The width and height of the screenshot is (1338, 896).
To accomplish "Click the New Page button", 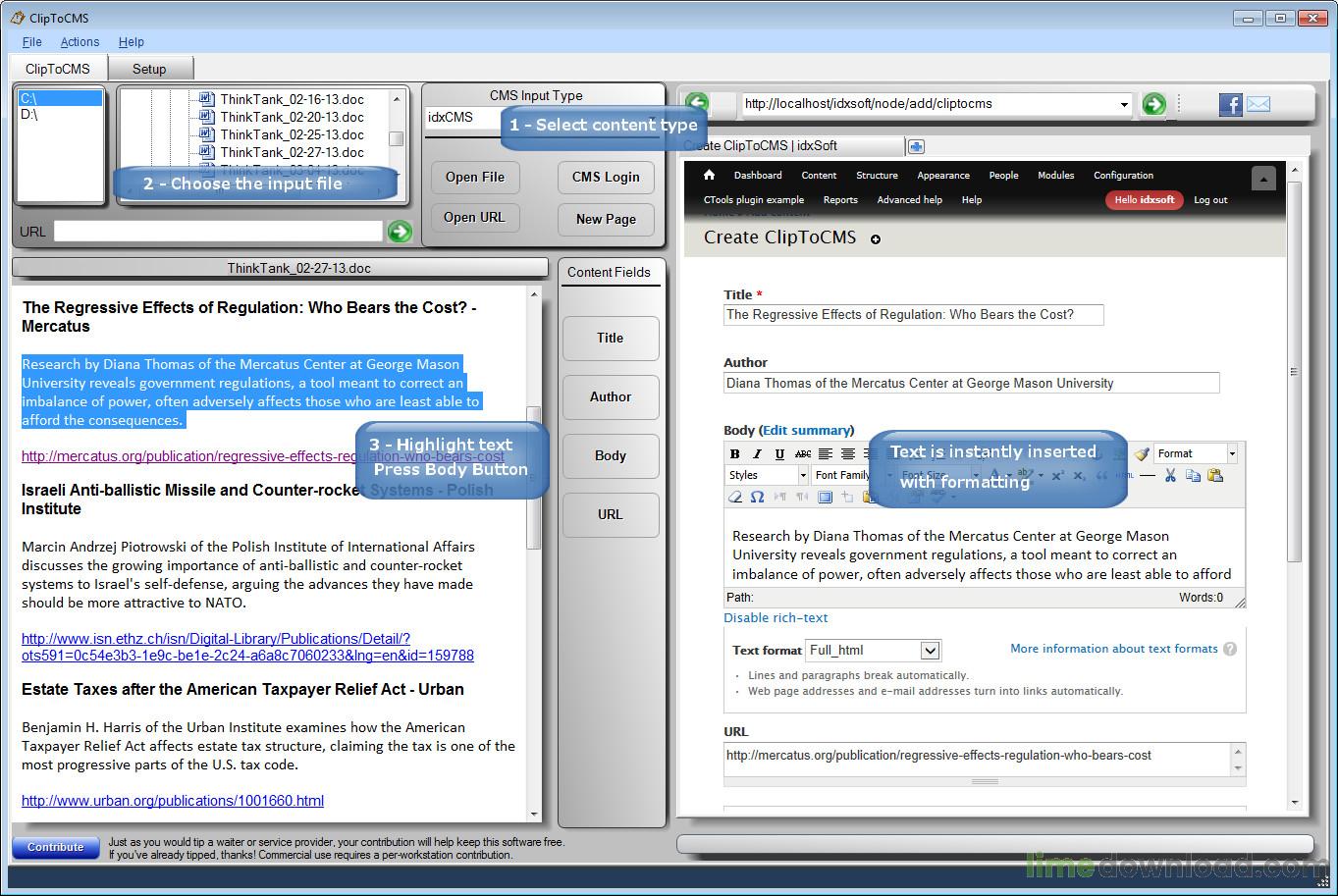I will 606,219.
